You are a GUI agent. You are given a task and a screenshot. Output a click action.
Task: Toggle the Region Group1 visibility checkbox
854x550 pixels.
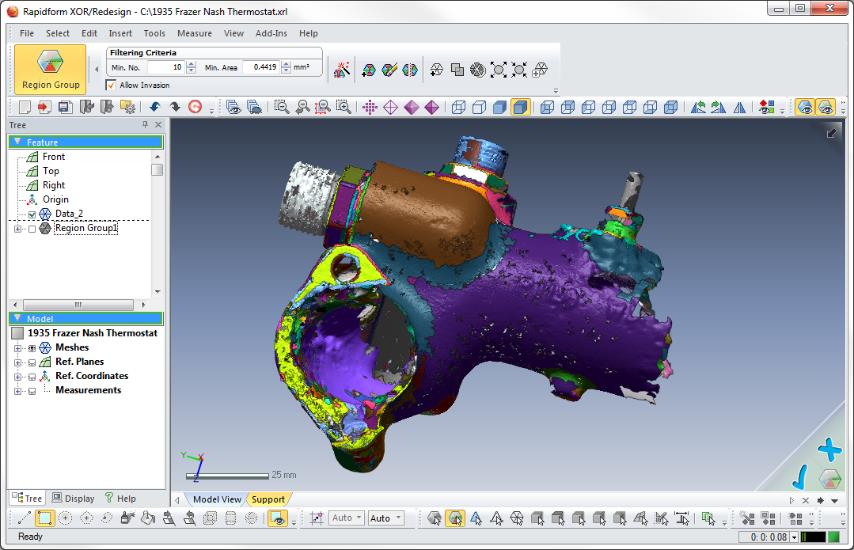[32, 229]
